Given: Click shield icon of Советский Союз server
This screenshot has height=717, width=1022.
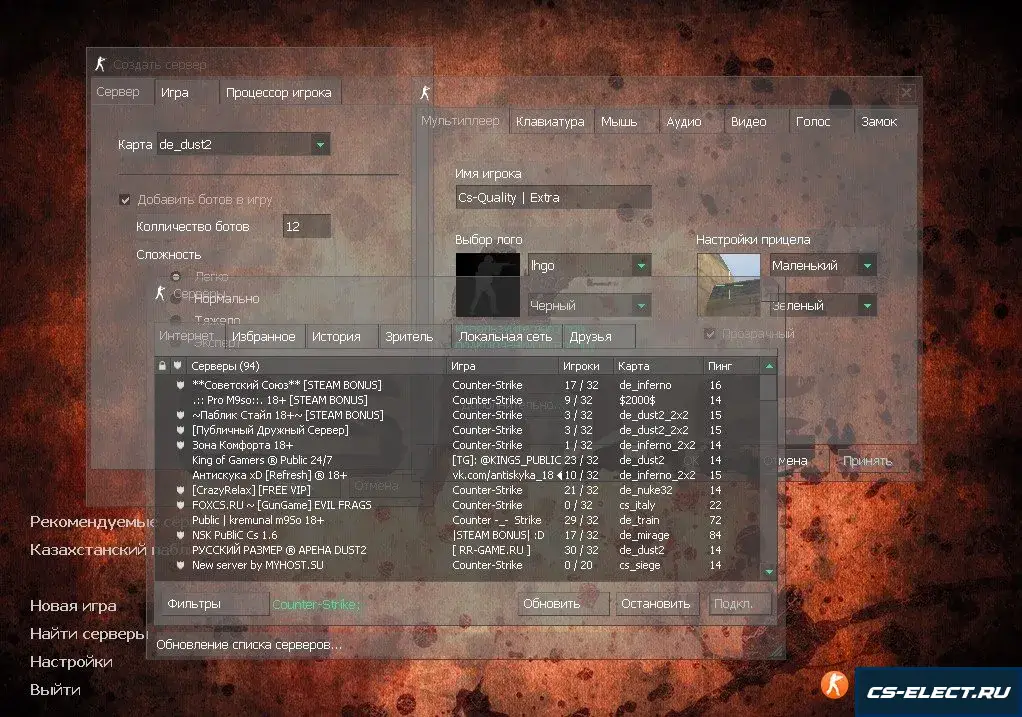Looking at the screenshot, I should coord(181,385).
